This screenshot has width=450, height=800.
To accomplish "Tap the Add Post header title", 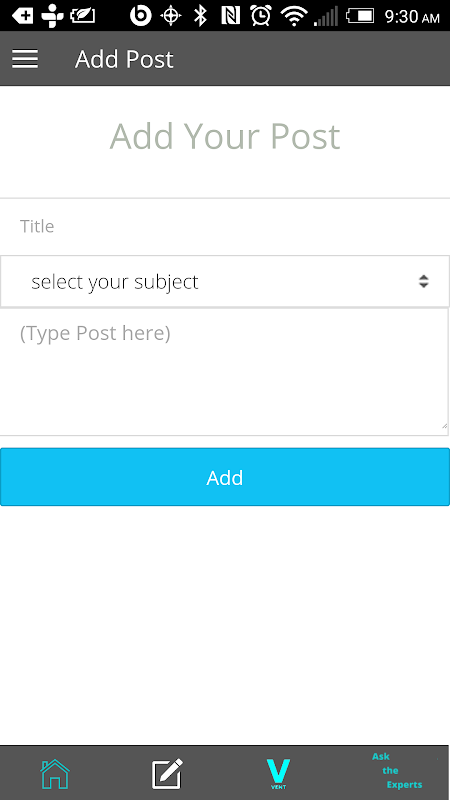I will 124,59.
